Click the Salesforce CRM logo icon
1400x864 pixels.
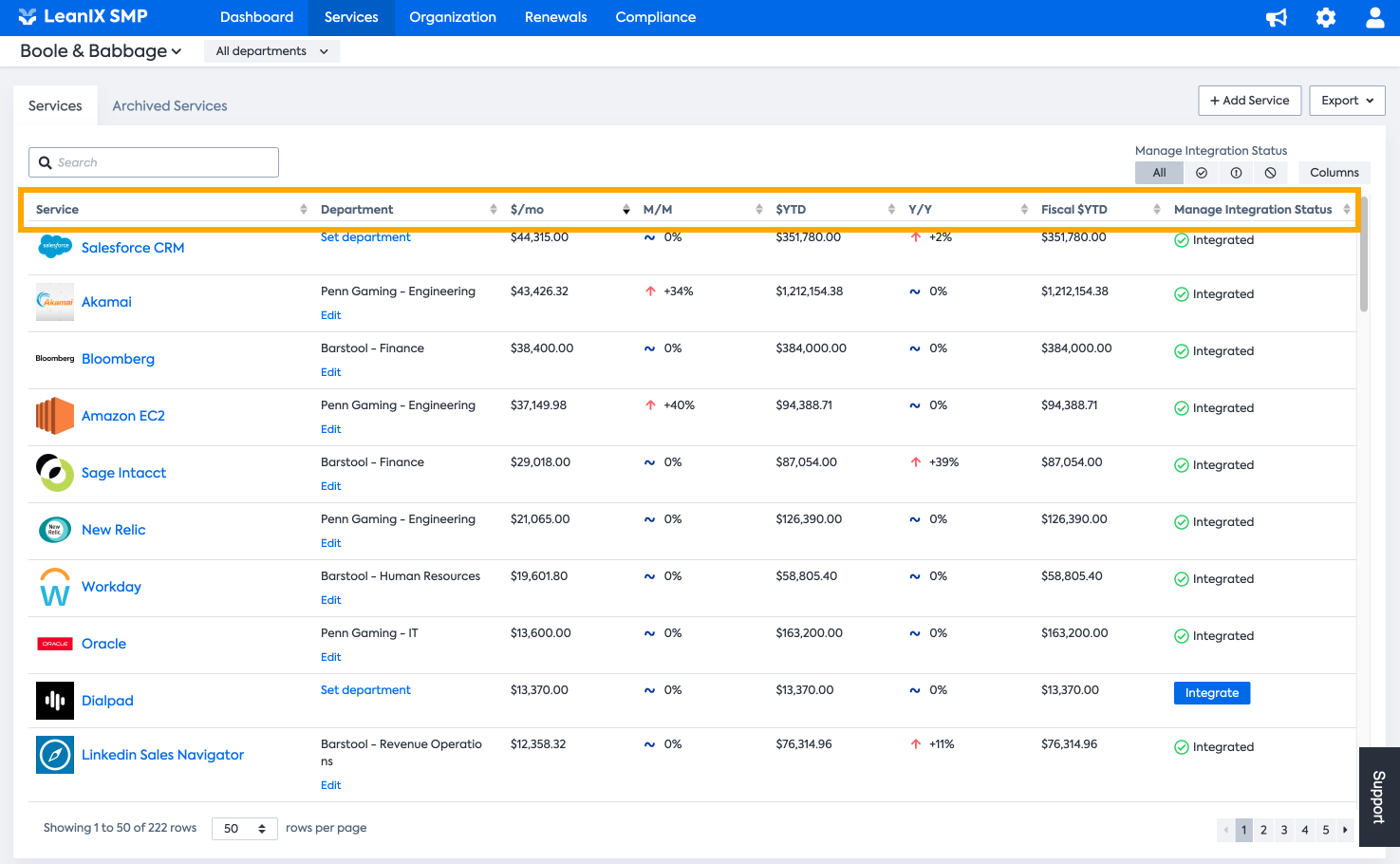(x=55, y=247)
